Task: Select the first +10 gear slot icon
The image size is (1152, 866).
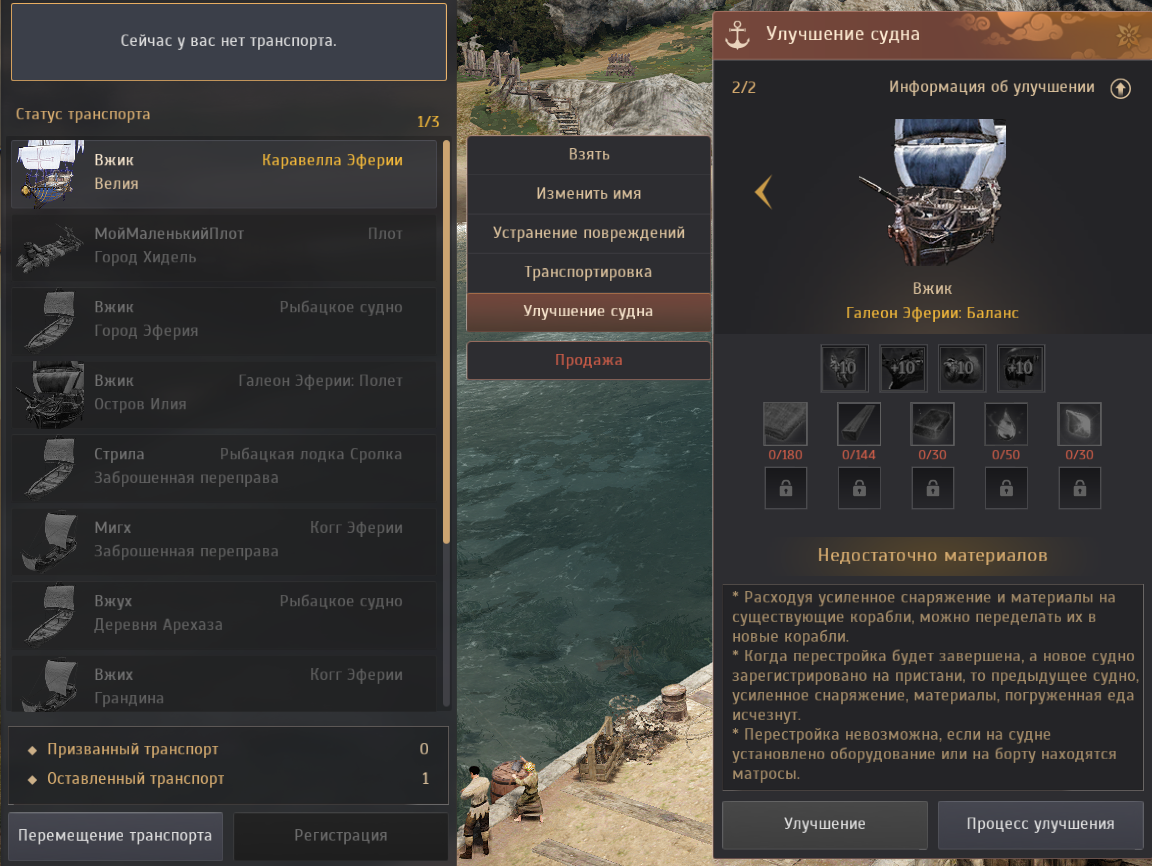Action: coord(844,367)
